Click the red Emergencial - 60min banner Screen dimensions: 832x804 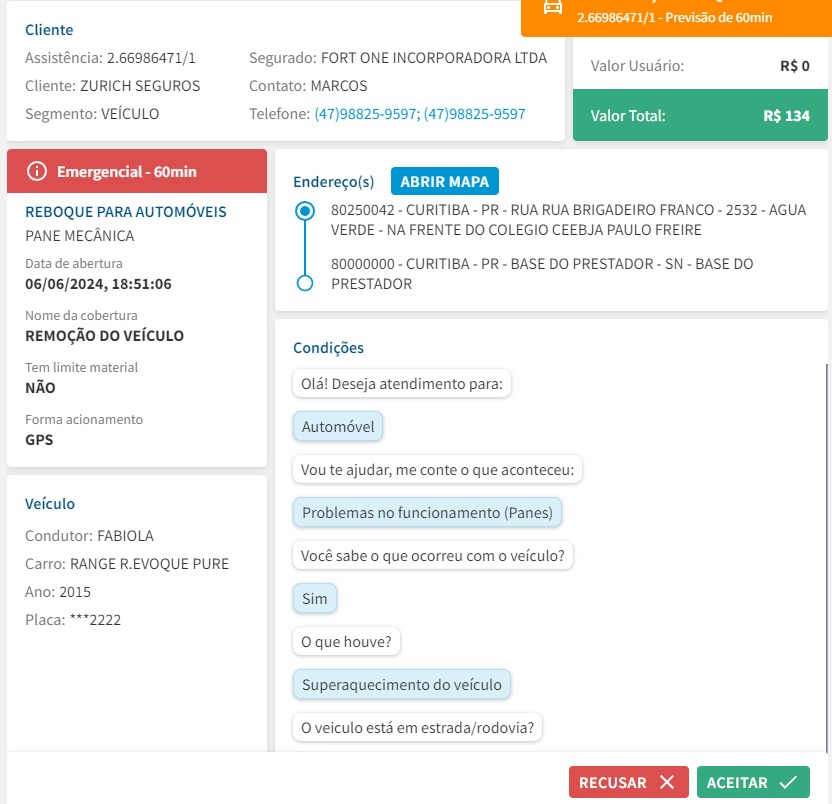[x=137, y=171]
